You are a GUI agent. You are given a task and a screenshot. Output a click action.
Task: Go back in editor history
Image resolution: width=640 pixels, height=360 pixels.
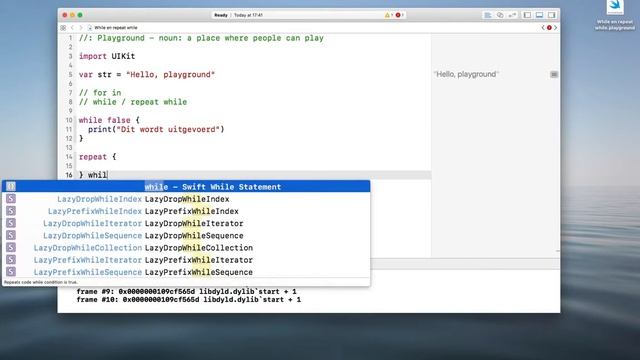click(x=72, y=28)
